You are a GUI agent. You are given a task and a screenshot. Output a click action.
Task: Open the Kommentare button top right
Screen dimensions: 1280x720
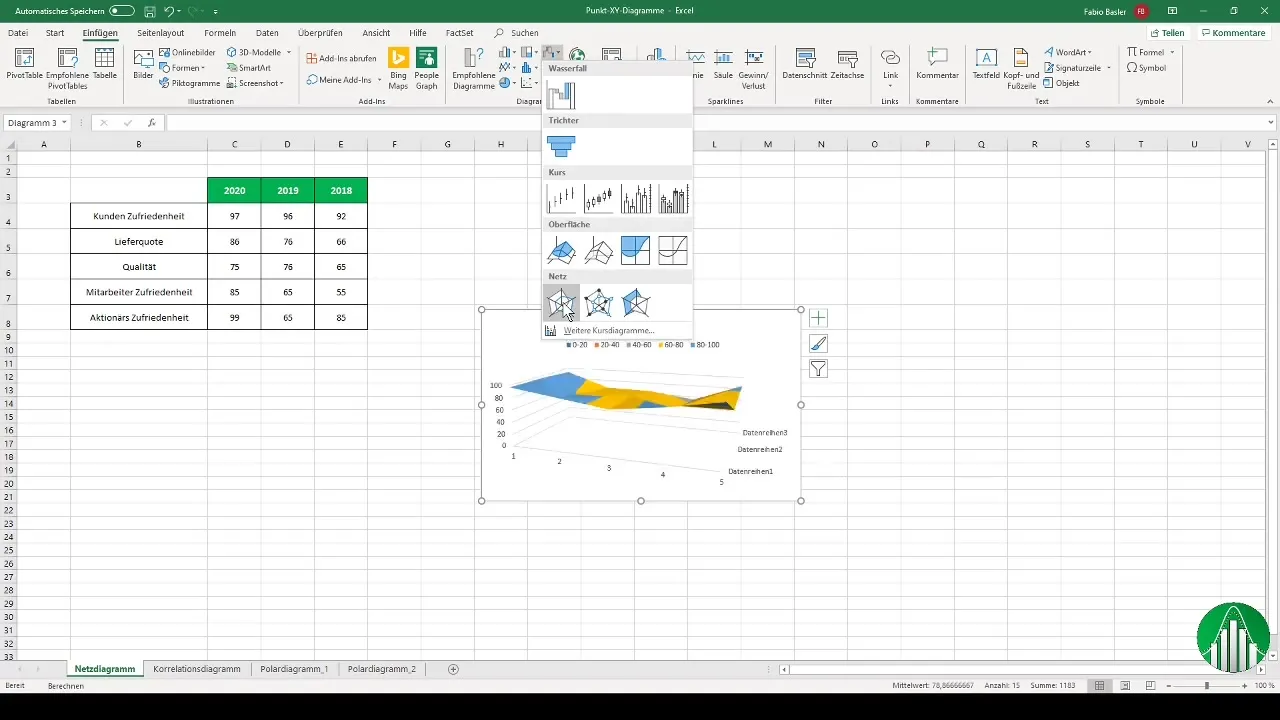[1233, 33]
